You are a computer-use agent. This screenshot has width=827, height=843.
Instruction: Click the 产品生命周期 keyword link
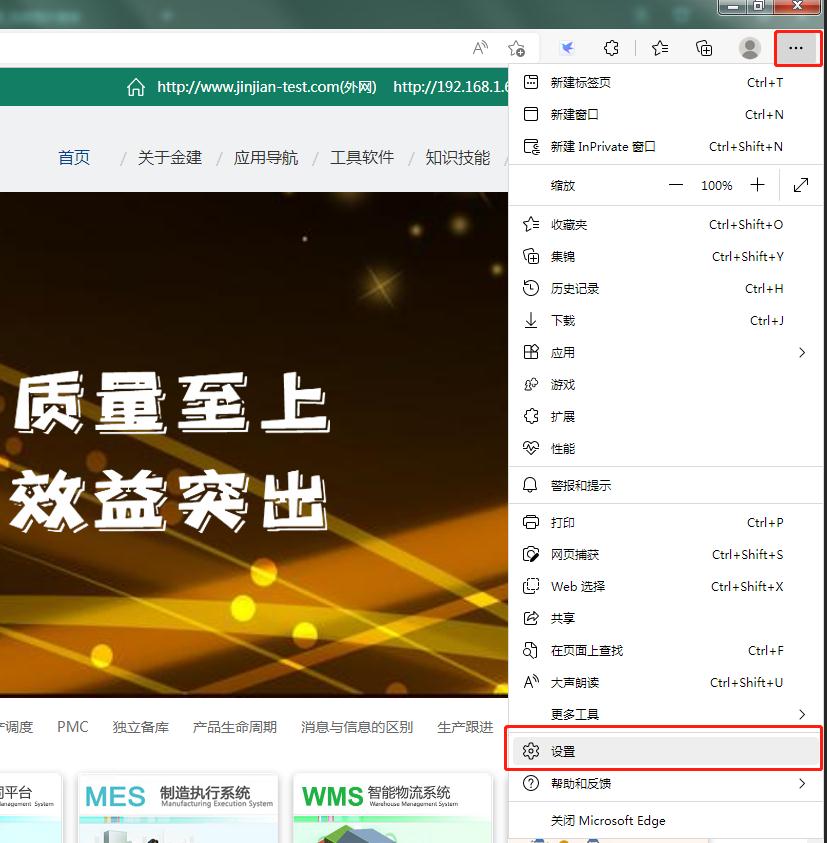pyautogui.click(x=234, y=727)
